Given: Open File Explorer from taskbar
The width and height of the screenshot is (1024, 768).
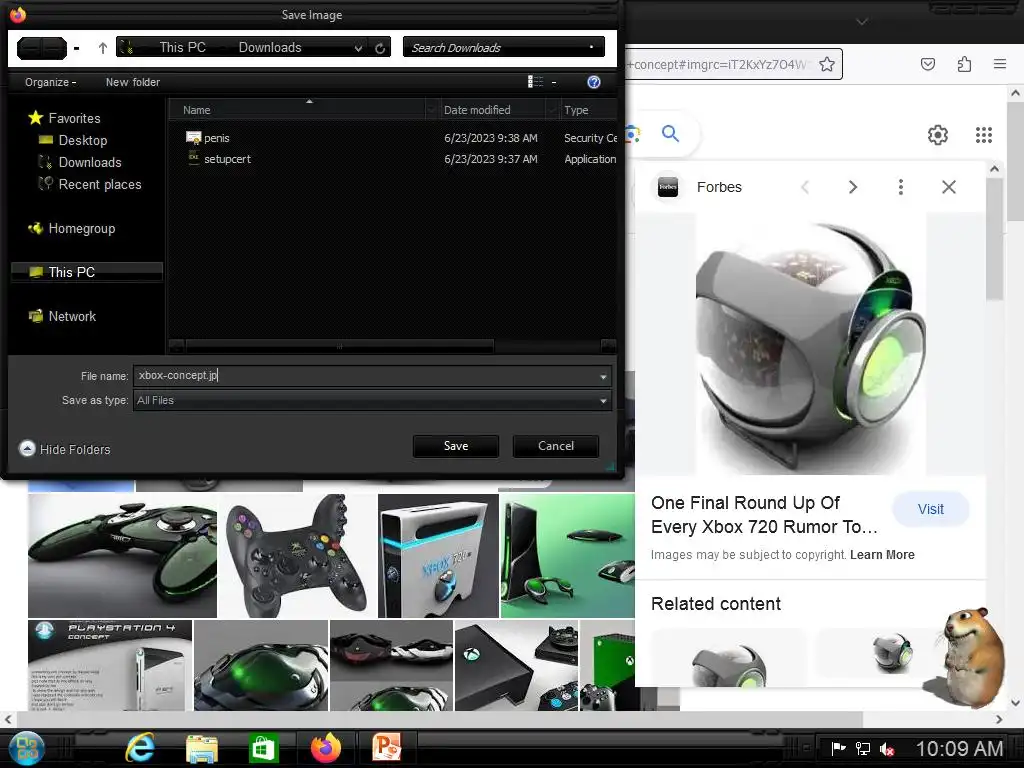Looking at the screenshot, I should click(202, 748).
